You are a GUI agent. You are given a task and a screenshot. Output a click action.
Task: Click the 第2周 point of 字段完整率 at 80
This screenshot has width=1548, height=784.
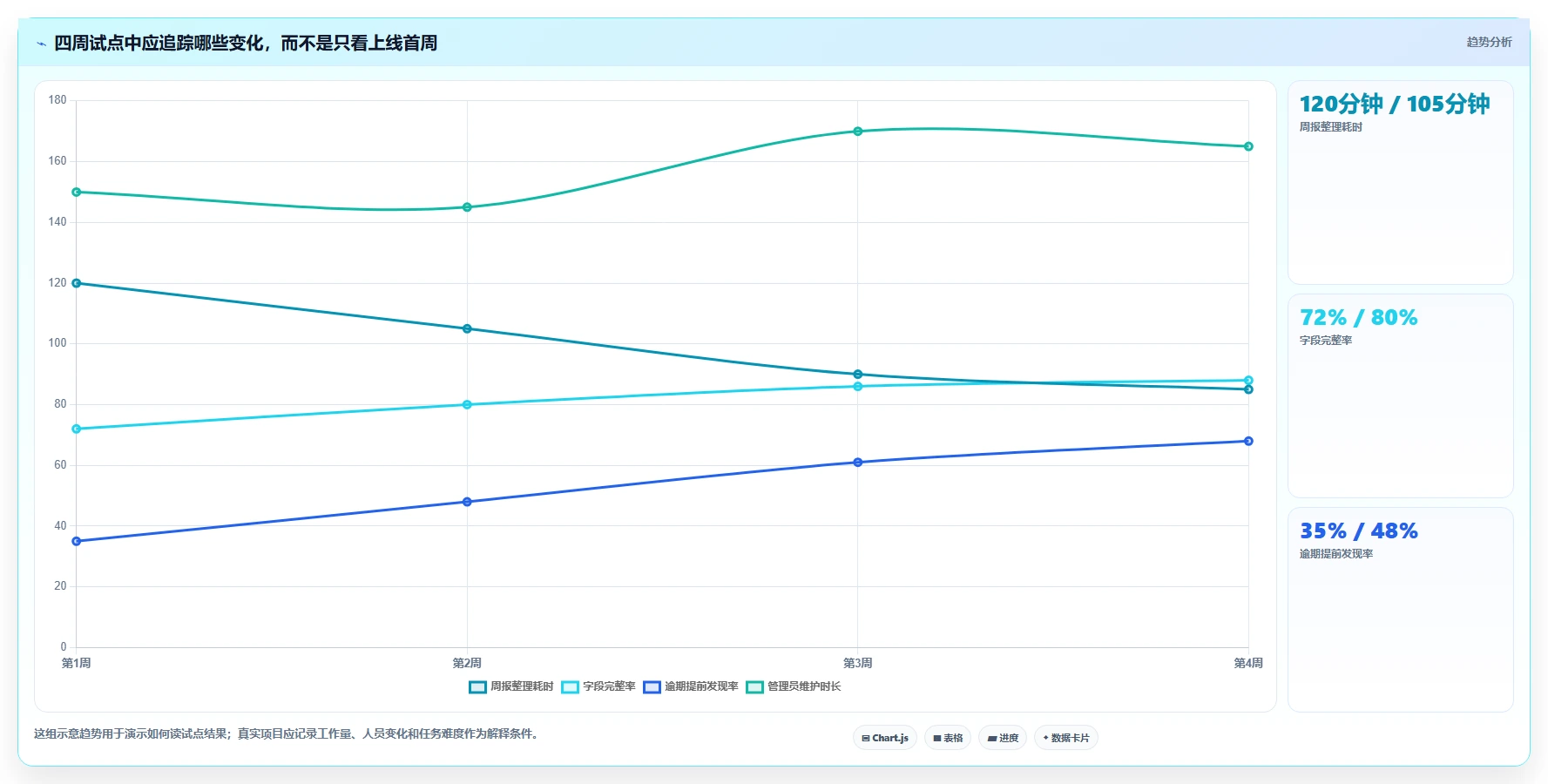point(467,404)
